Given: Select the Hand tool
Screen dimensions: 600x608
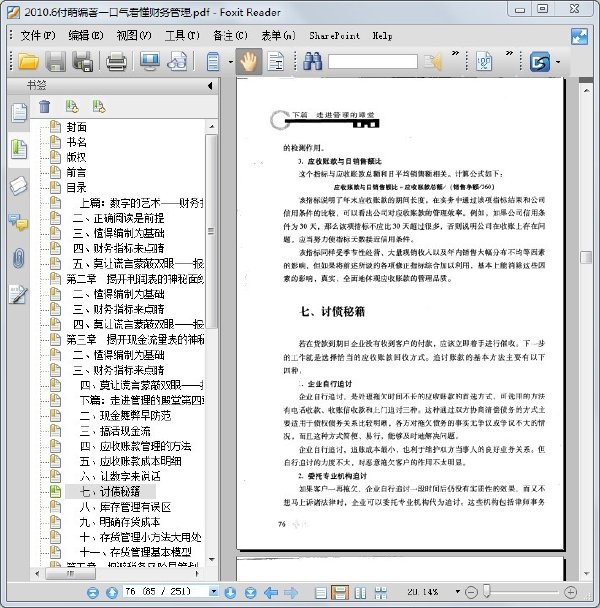Looking at the screenshot, I should (249, 61).
